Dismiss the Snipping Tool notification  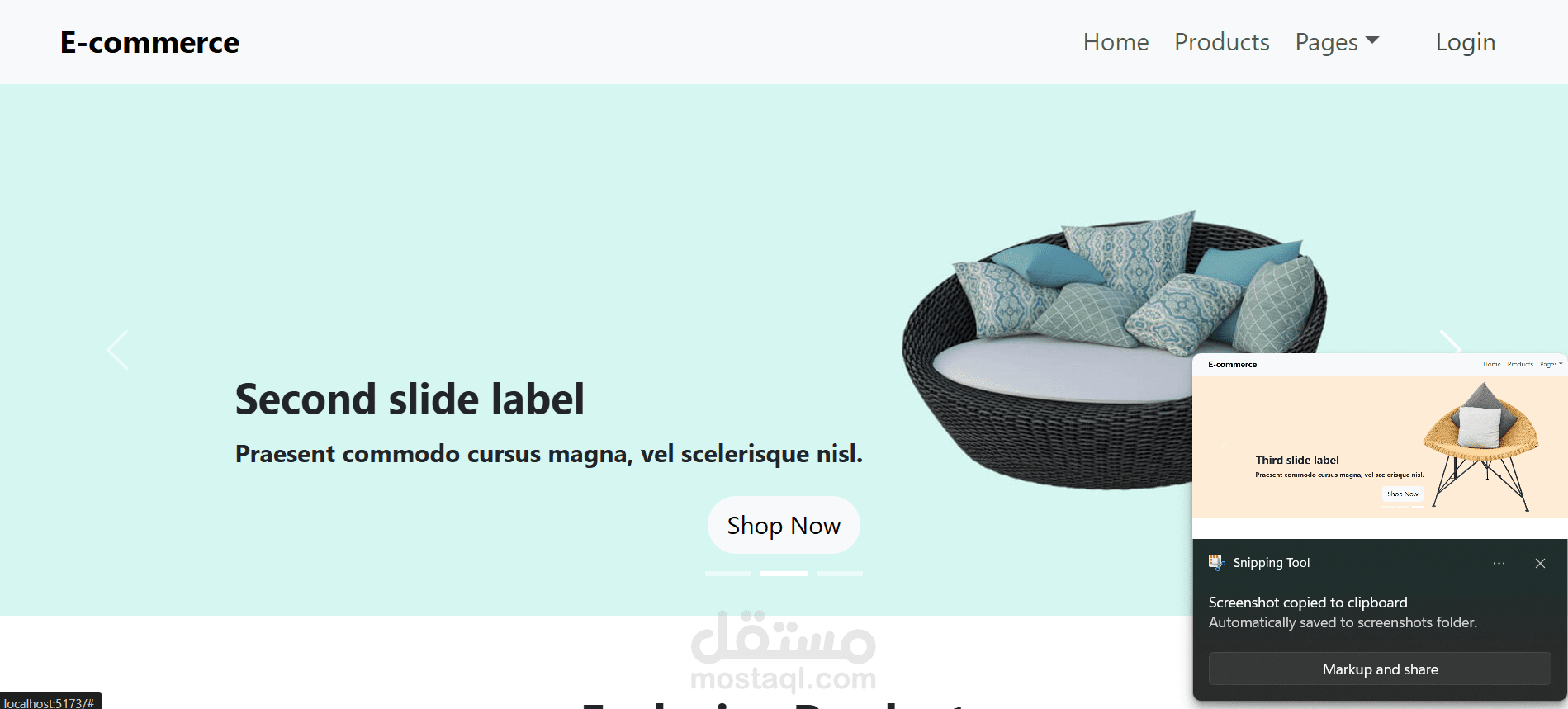[1540, 563]
